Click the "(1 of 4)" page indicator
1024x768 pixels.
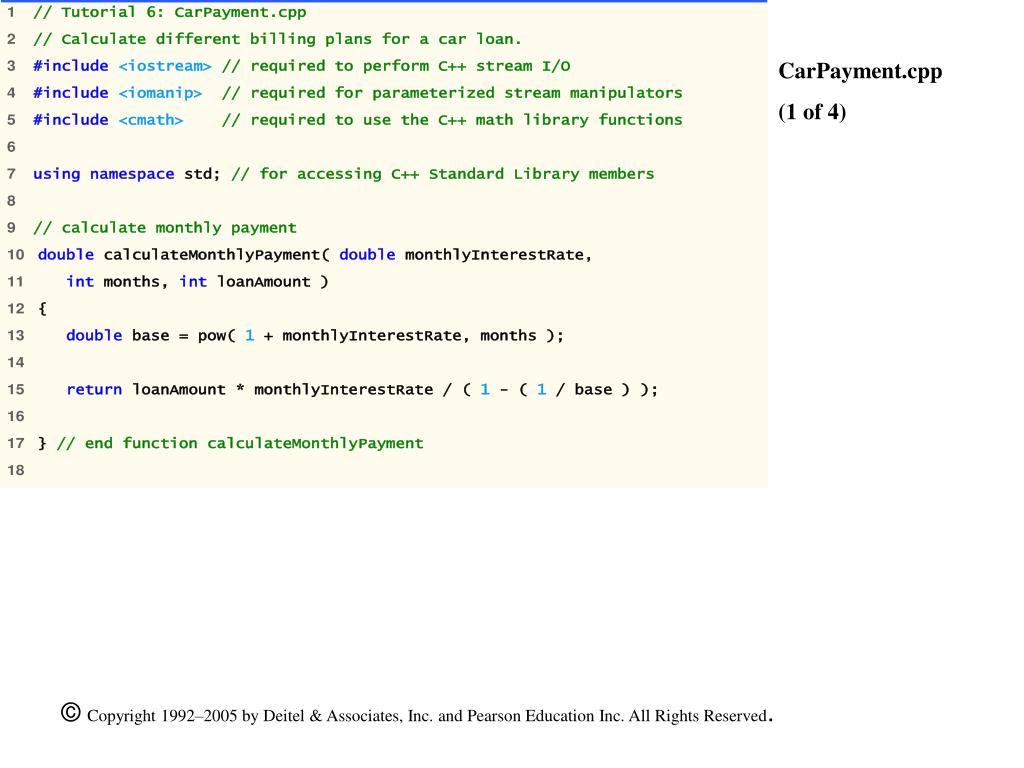click(812, 112)
